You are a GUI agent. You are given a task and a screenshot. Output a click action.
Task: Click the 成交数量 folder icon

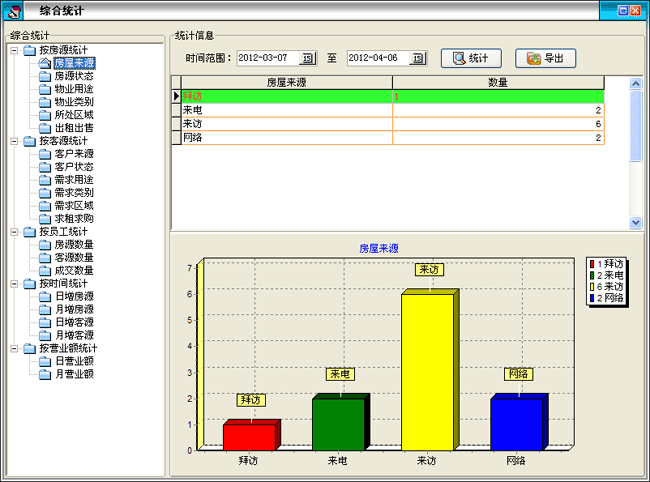(x=45, y=270)
